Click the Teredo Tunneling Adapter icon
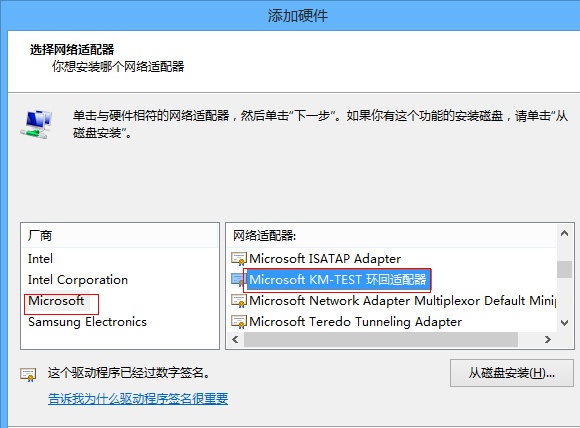 point(239,322)
